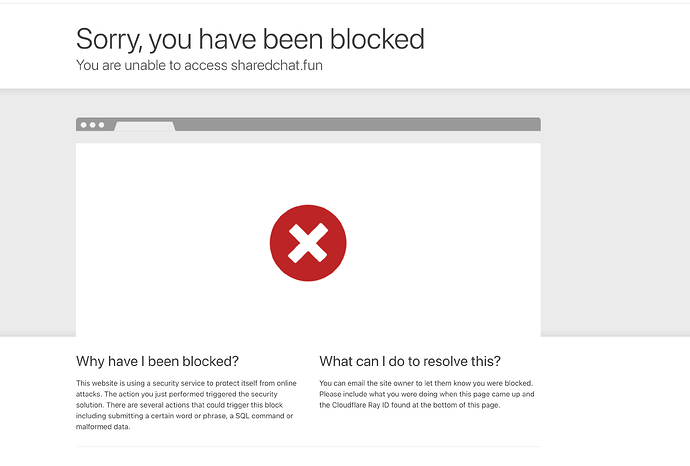Click the gray illustrated browser title bar

308,124
